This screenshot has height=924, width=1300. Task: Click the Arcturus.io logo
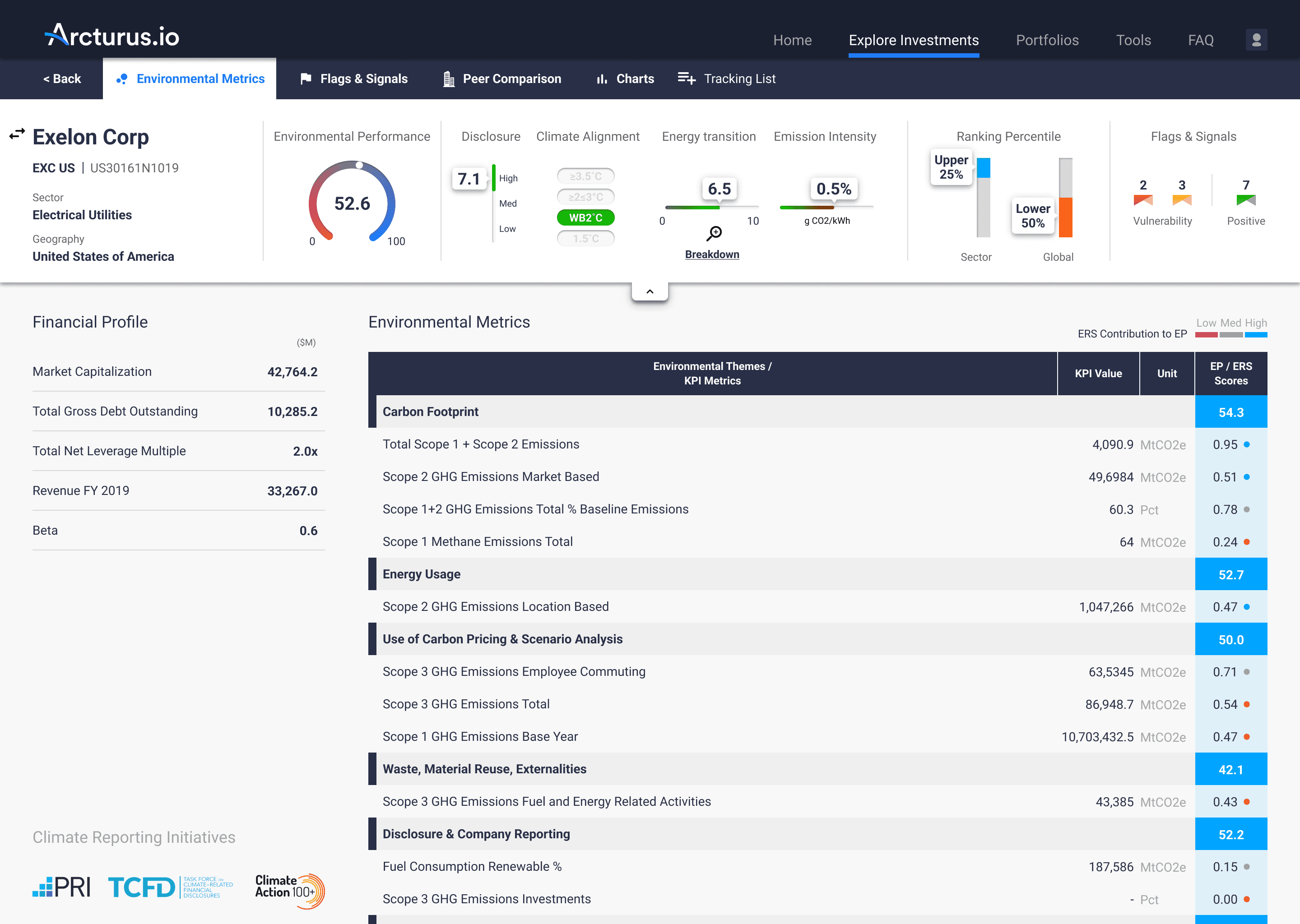(x=112, y=36)
